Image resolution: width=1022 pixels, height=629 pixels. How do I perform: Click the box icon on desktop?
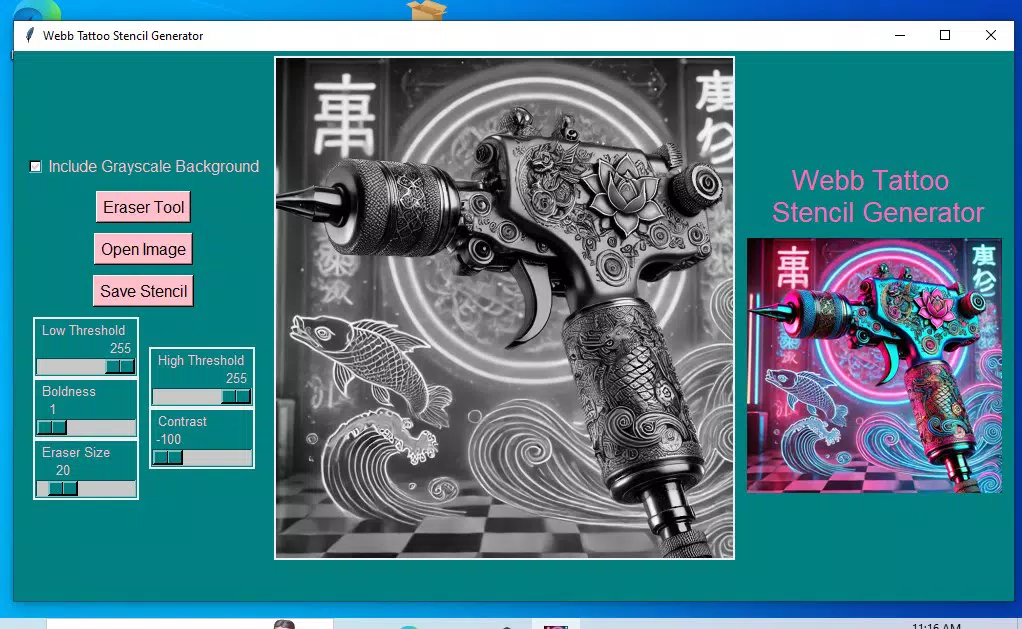pos(426,10)
